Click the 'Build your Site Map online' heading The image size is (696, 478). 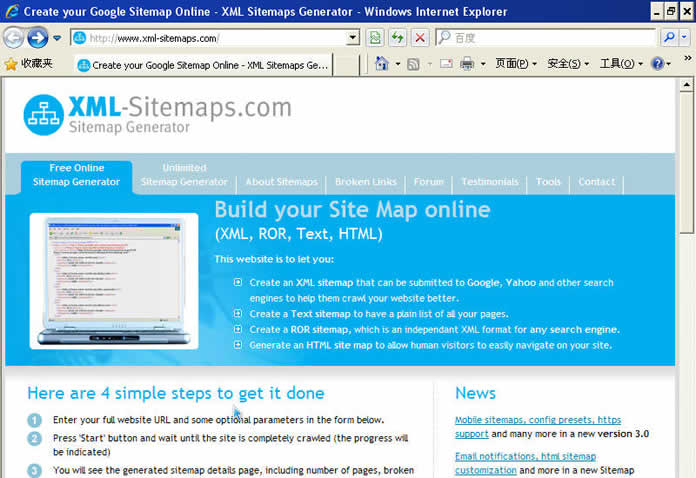pos(352,210)
